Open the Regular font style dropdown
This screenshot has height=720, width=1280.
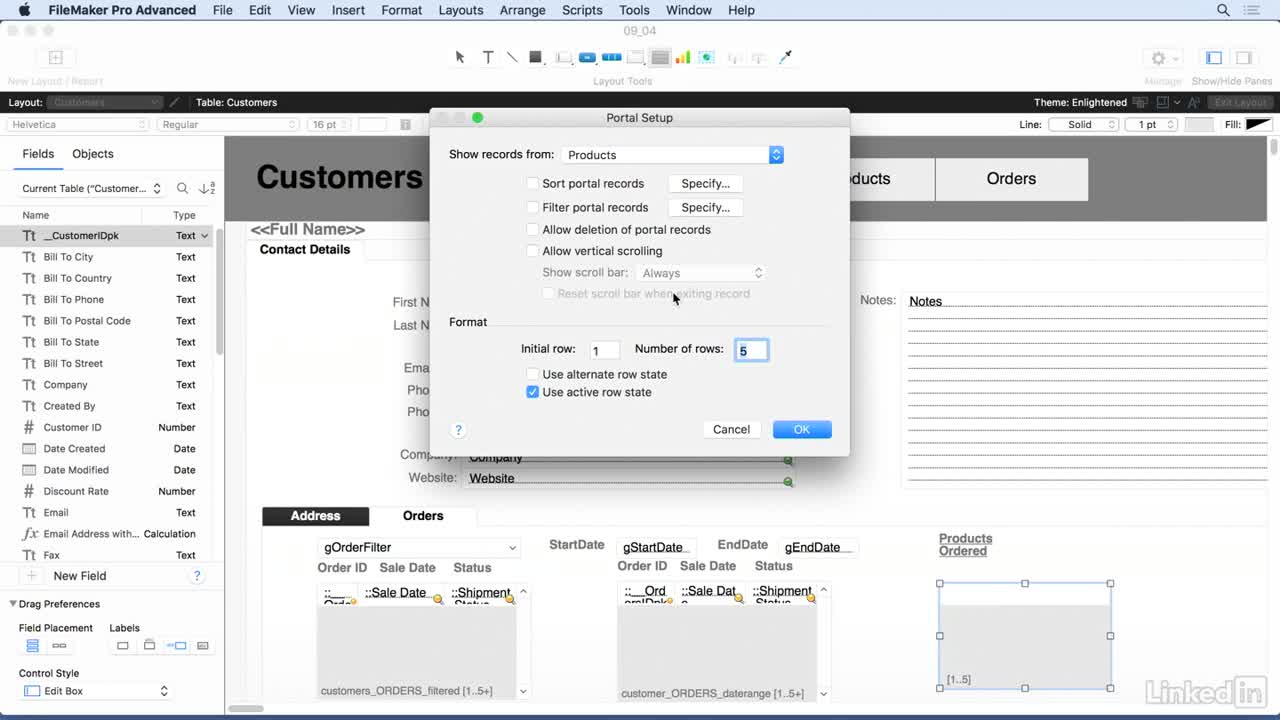click(x=229, y=125)
